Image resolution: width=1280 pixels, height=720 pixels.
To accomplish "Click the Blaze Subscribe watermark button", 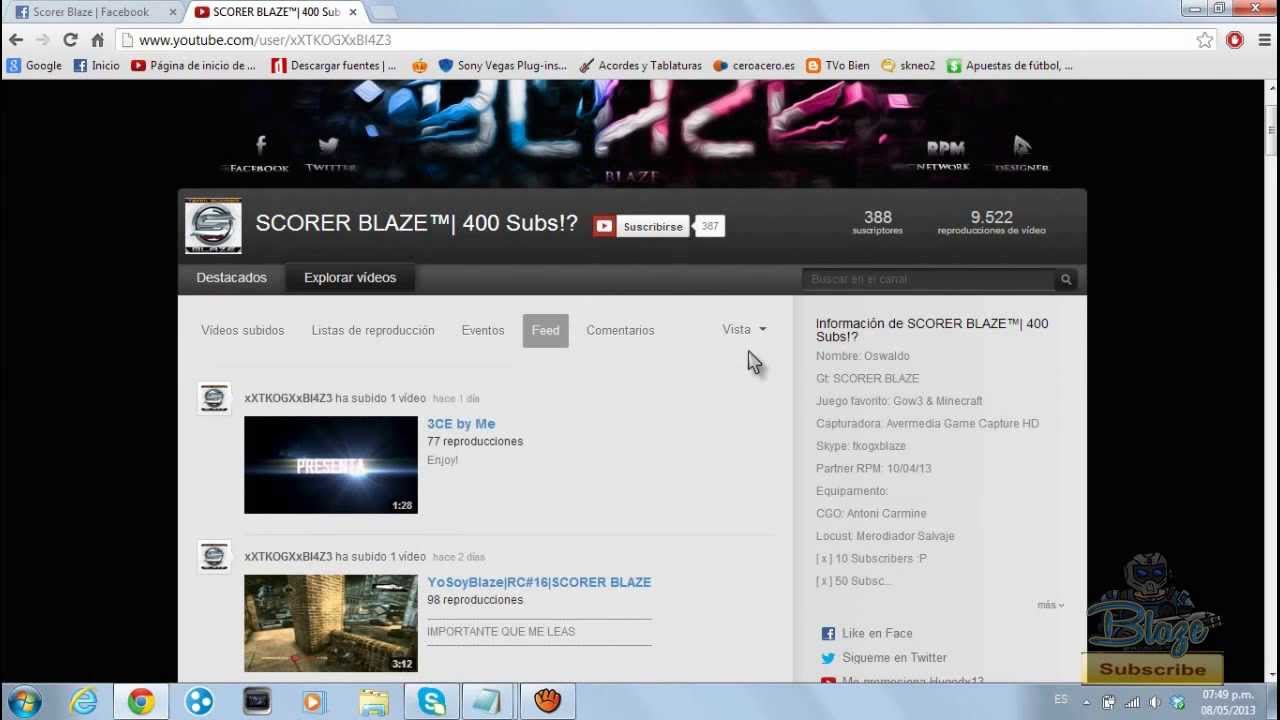I will pyautogui.click(x=1152, y=669).
